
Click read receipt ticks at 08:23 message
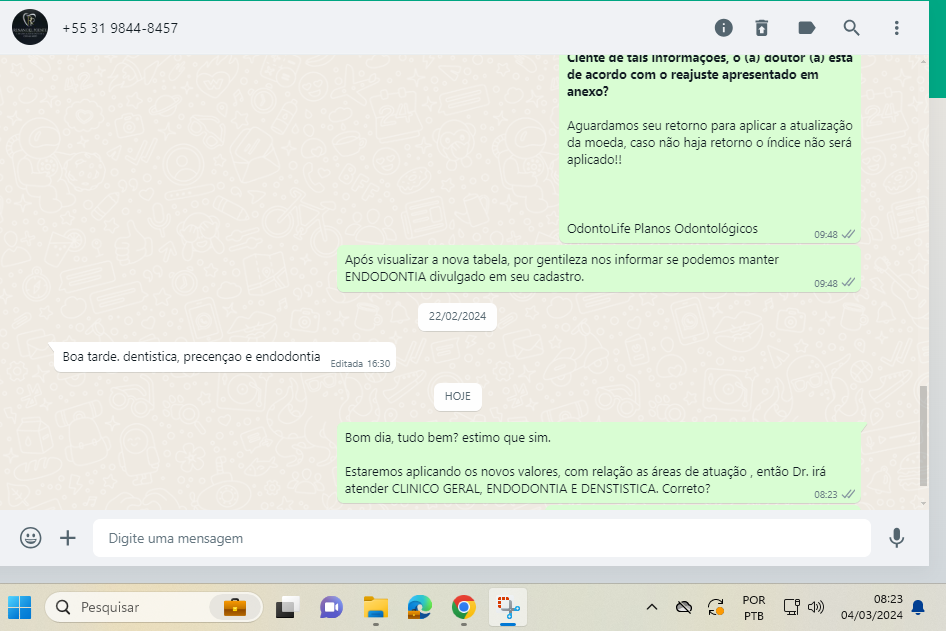click(848, 494)
